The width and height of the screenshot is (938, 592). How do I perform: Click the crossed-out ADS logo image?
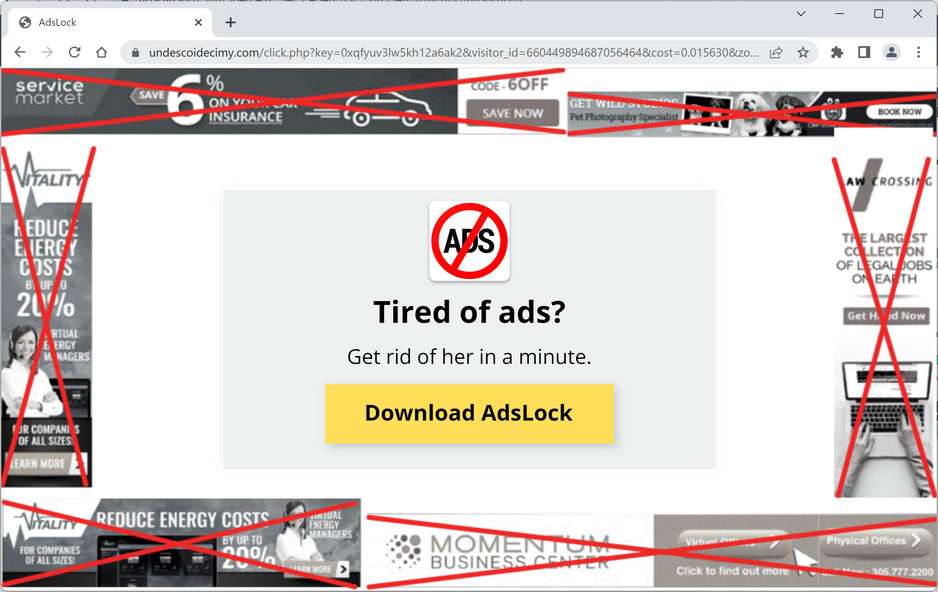tap(470, 241)
